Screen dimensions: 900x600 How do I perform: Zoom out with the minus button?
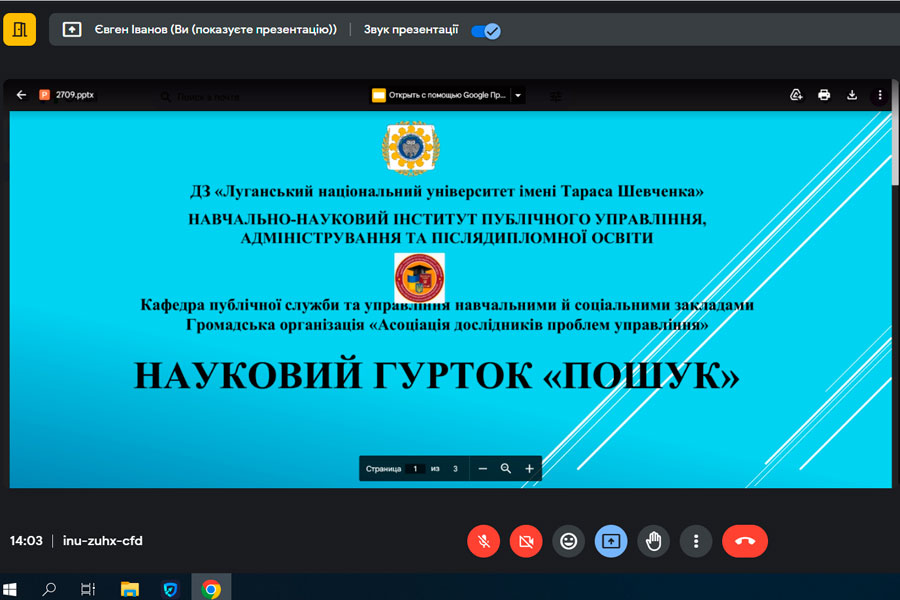point(483,469)
